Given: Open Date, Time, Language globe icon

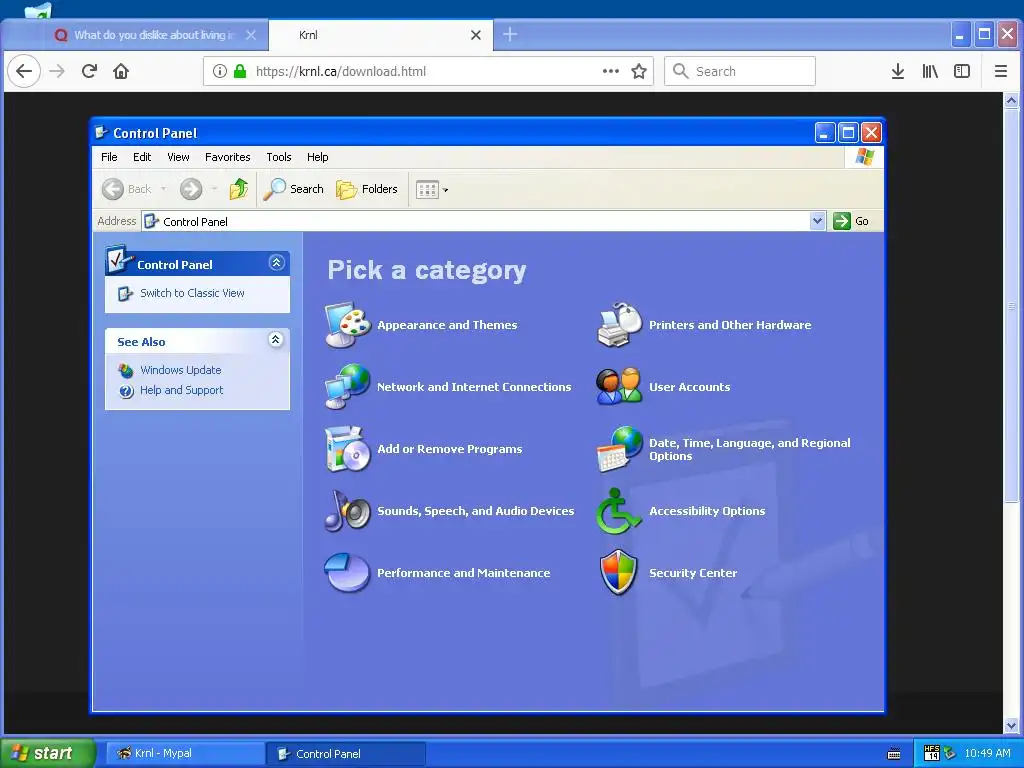Looking at the screenshot, I should click(619, 449).
